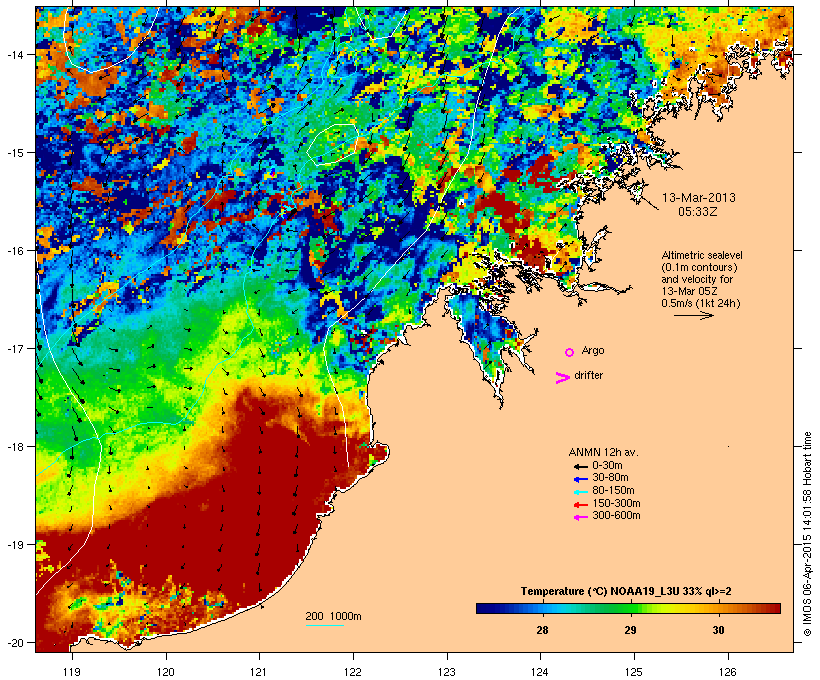Click the '200 1000m' isobath label text

point(333,616)
